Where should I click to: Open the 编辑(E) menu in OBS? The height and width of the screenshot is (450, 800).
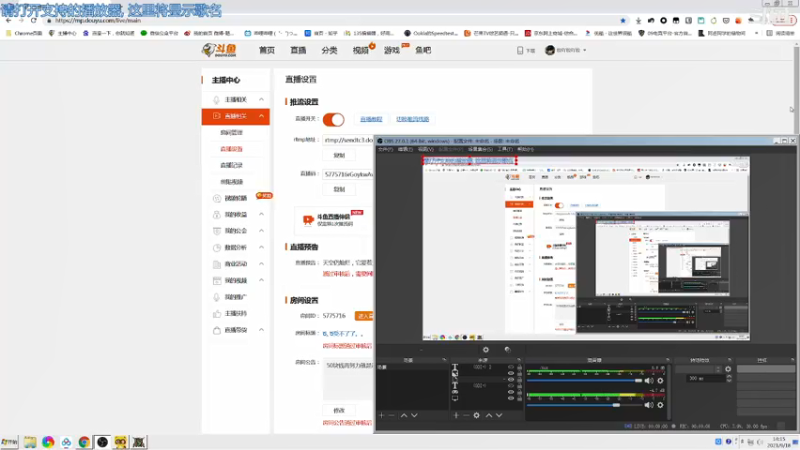click(x=405, y=149)
